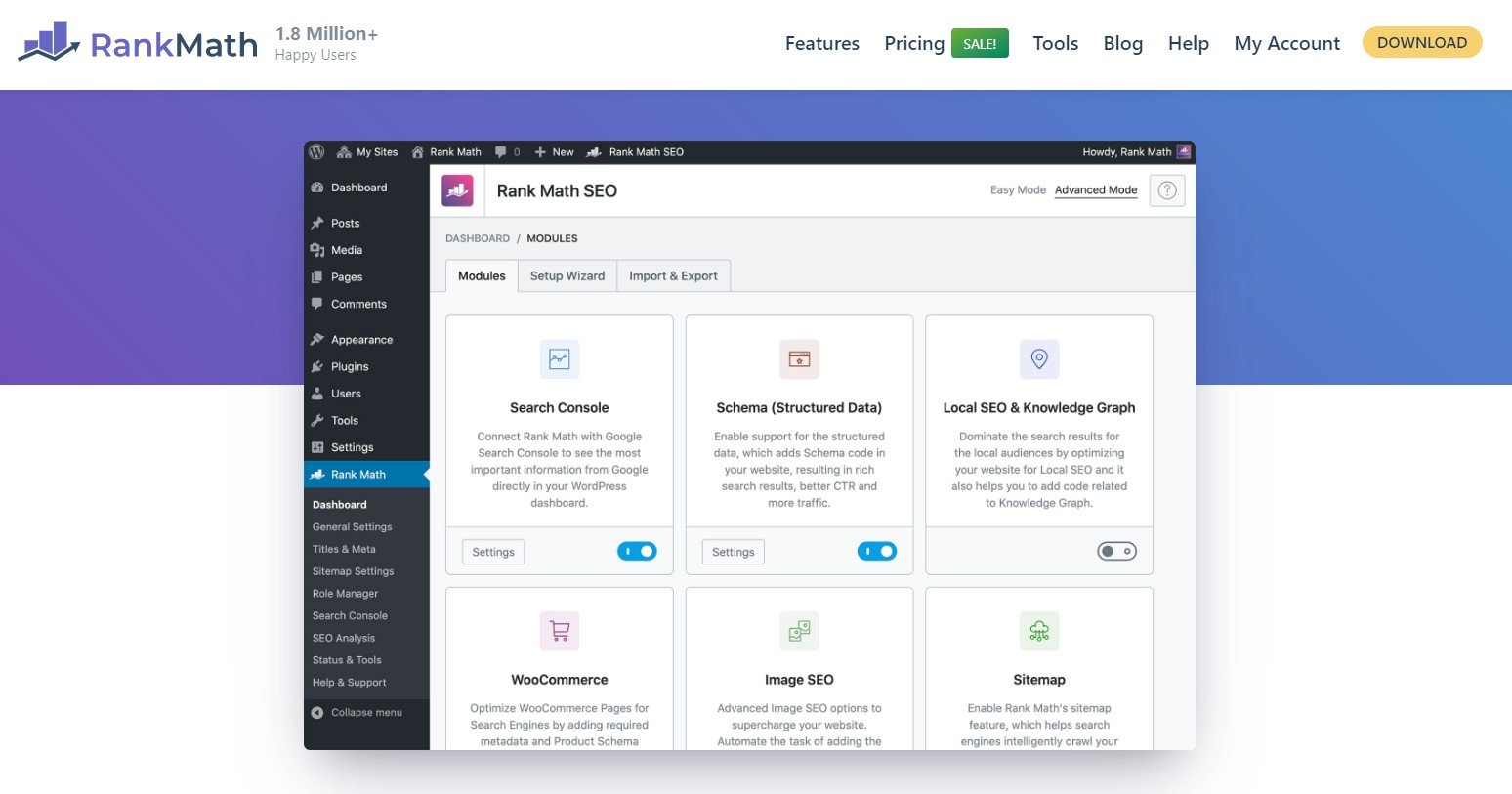Image resolution: width=1512 pixels, height=794 pixels.
Task: Click the Search Console module icon
Action: 559,359
